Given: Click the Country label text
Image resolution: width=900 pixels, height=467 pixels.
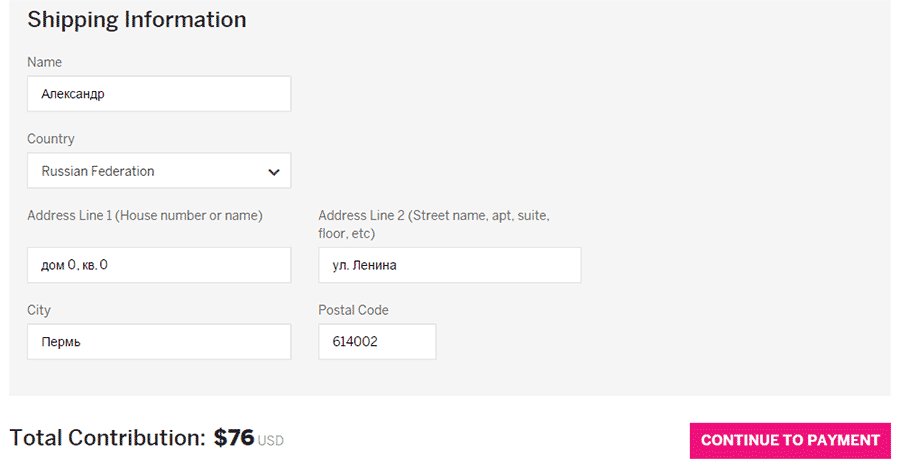Looking at the screenshot, I should pos(51,139).
